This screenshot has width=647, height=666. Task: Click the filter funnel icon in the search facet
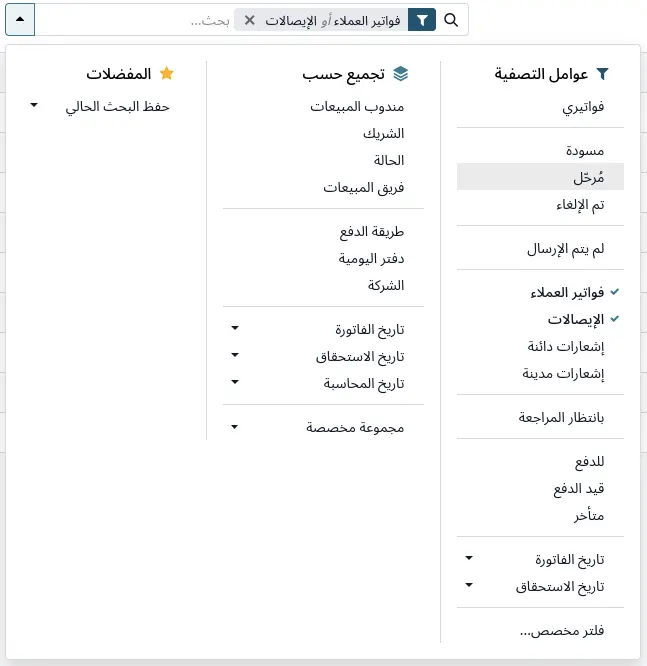tap(422, 20)
